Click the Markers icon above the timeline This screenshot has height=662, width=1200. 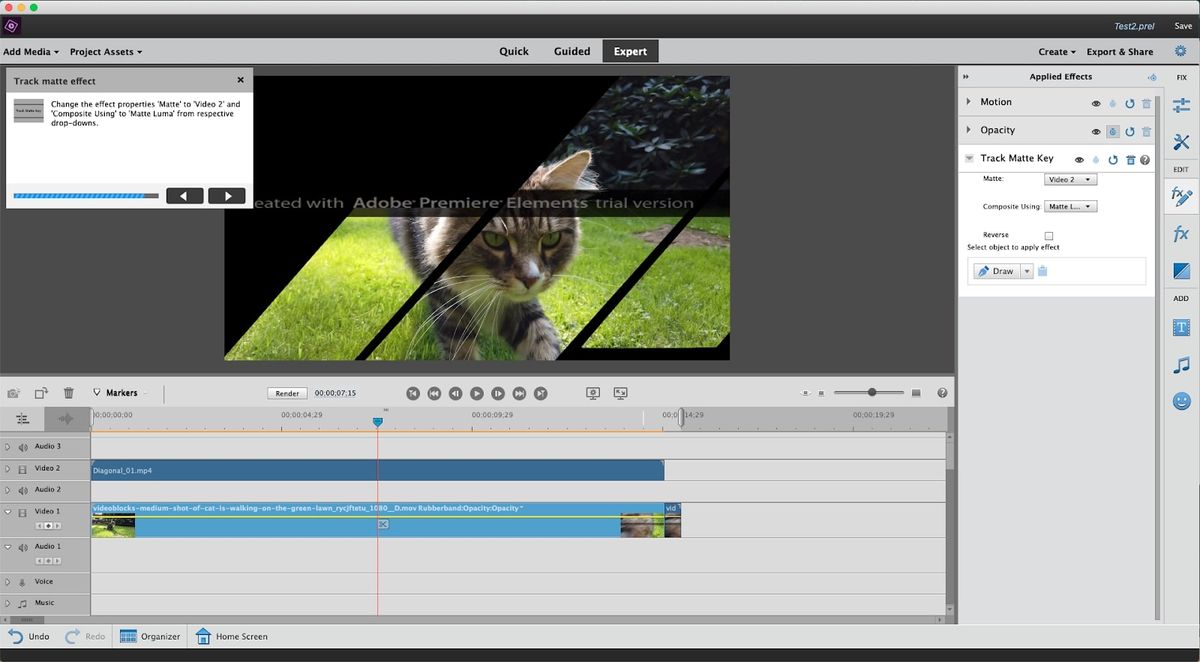tap(96, 392)
